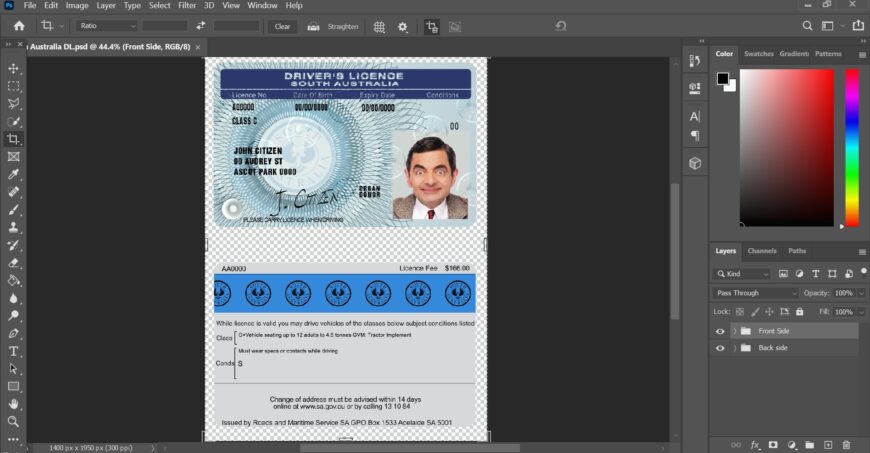Toggle the layer filter switch

pos(863,271)
